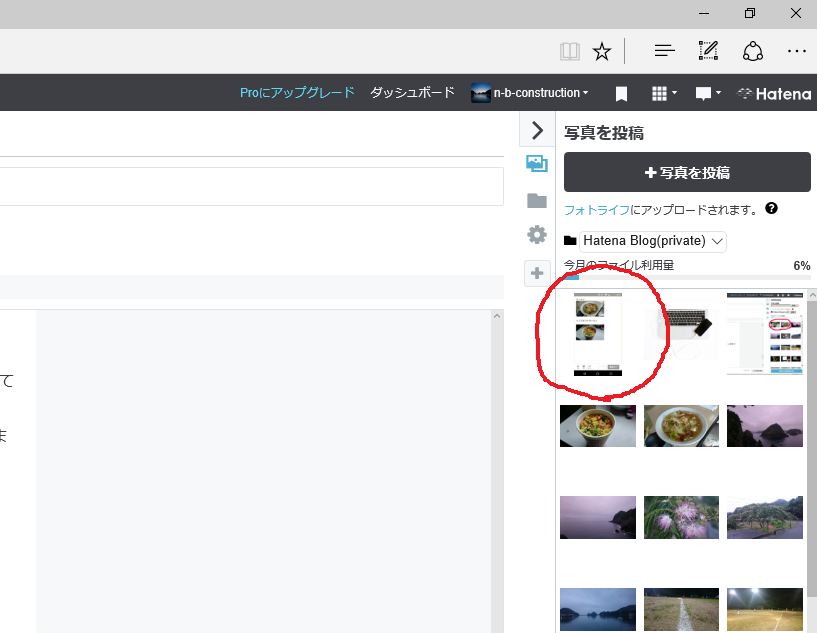Open the Hatena services grid menu
The image size is (817, 633).
pos(664,93)
